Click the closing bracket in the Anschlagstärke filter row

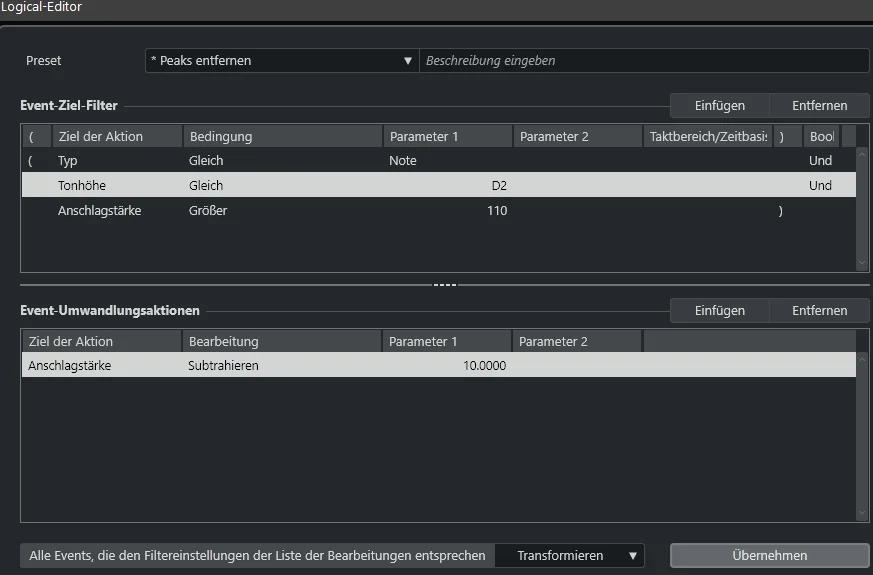click(781, 211)
